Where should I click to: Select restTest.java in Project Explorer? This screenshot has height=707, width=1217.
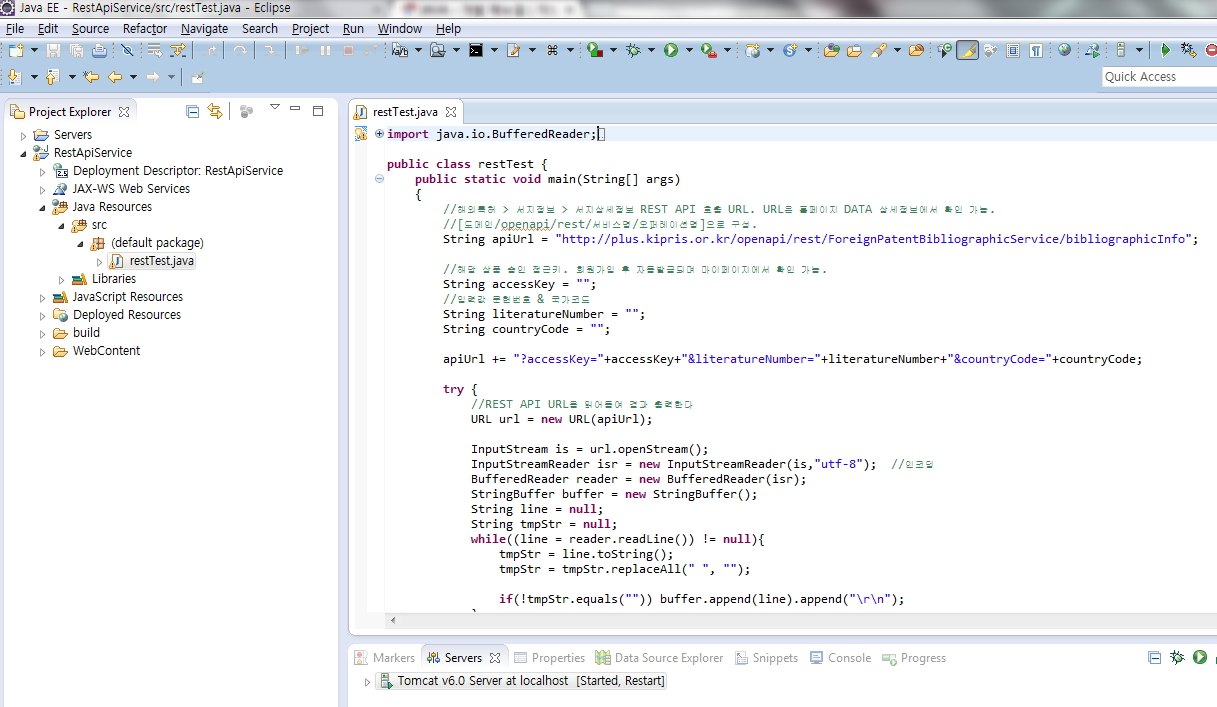coord(161,261)
